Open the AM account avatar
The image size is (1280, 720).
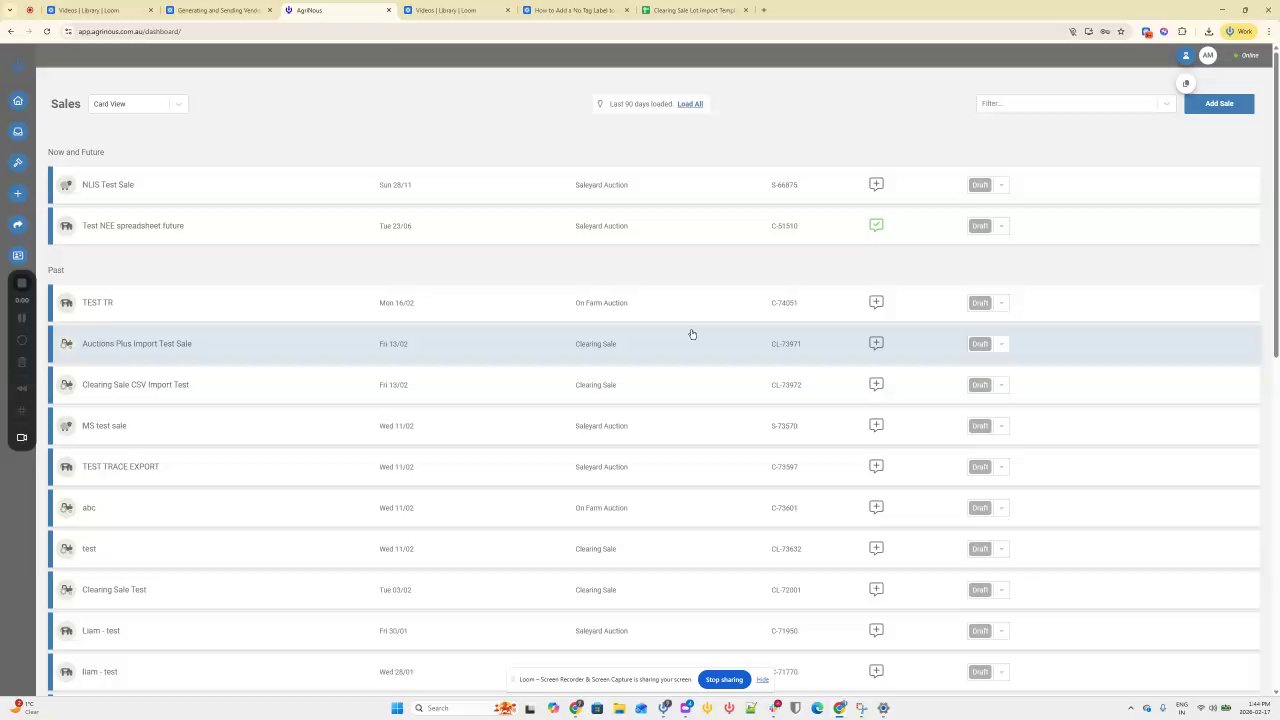click(1208, 56)
